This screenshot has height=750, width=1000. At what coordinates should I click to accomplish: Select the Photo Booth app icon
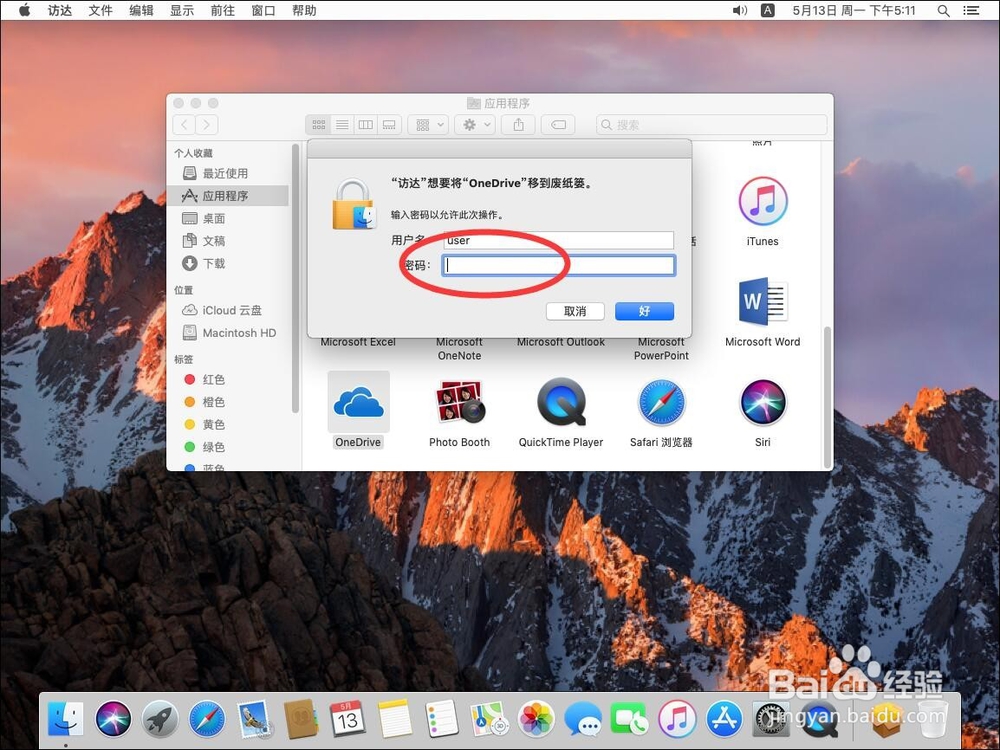(x=459, y=403)
